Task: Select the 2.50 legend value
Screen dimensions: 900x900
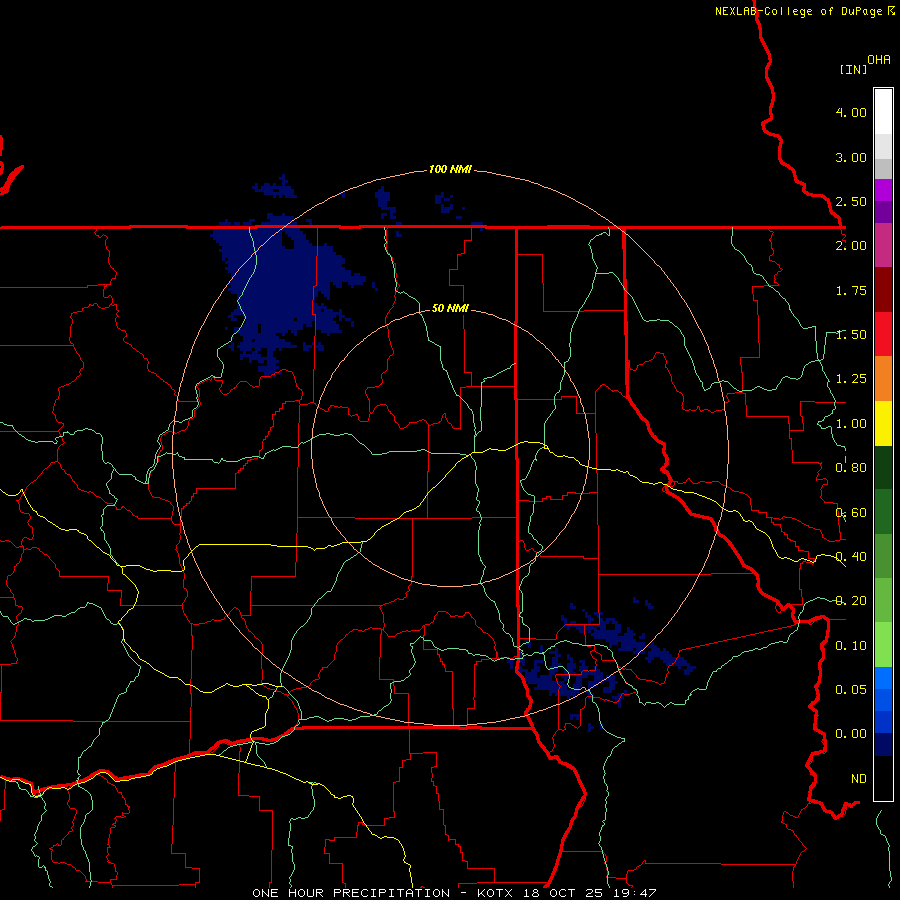Action: 851,201
